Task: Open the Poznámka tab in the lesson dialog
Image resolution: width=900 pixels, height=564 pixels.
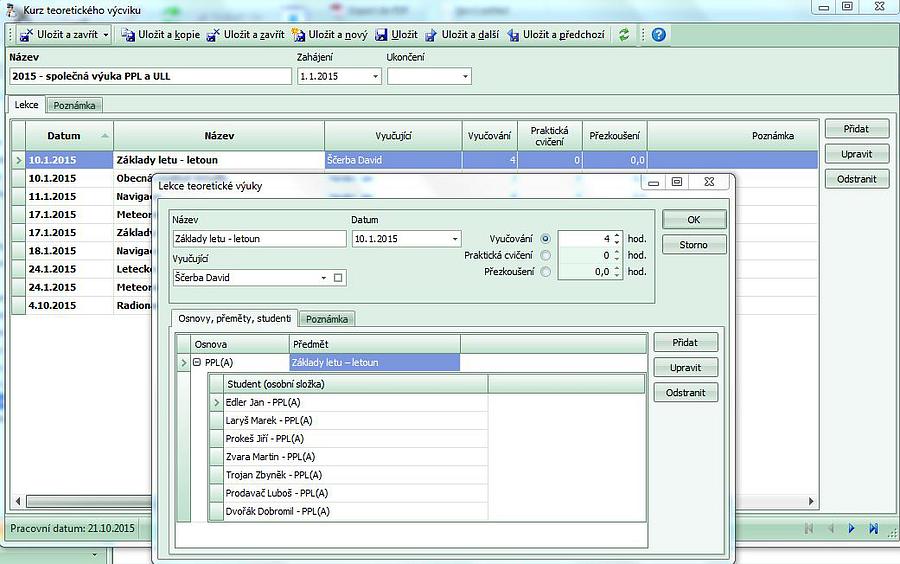Action: (x=328, y=319)
